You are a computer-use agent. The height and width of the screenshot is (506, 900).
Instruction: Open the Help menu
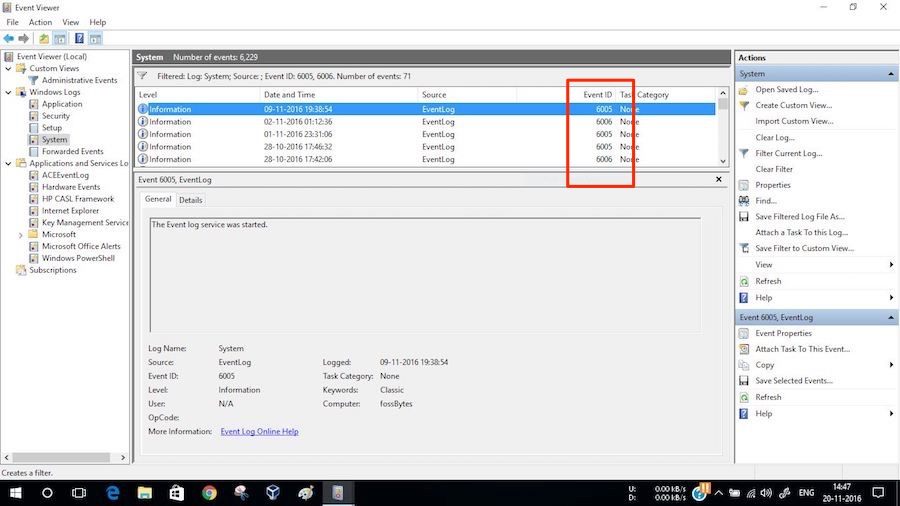tap(98, 22)
